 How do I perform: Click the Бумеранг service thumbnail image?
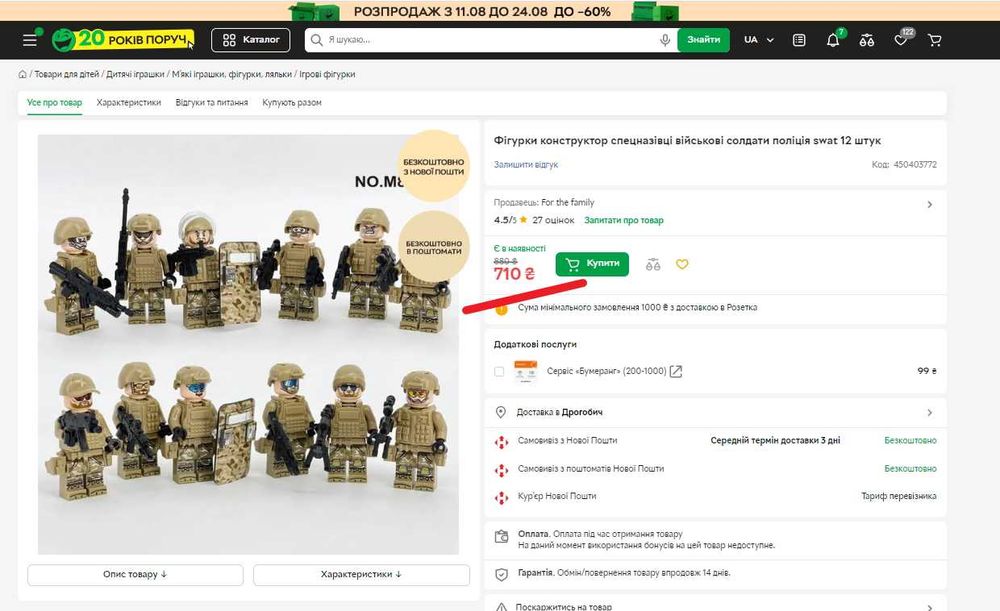point(526,371)
